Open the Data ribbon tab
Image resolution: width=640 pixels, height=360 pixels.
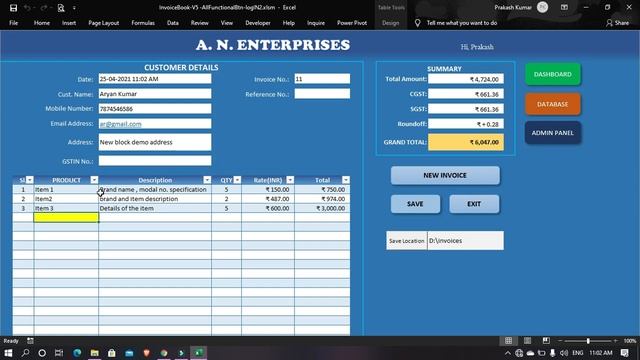(173, 23)
